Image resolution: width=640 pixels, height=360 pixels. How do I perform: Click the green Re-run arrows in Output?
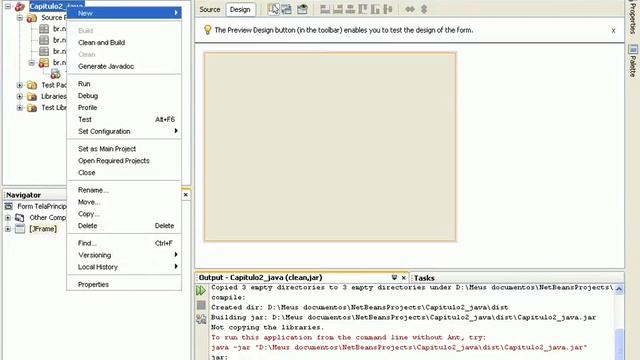pos(201,291)
